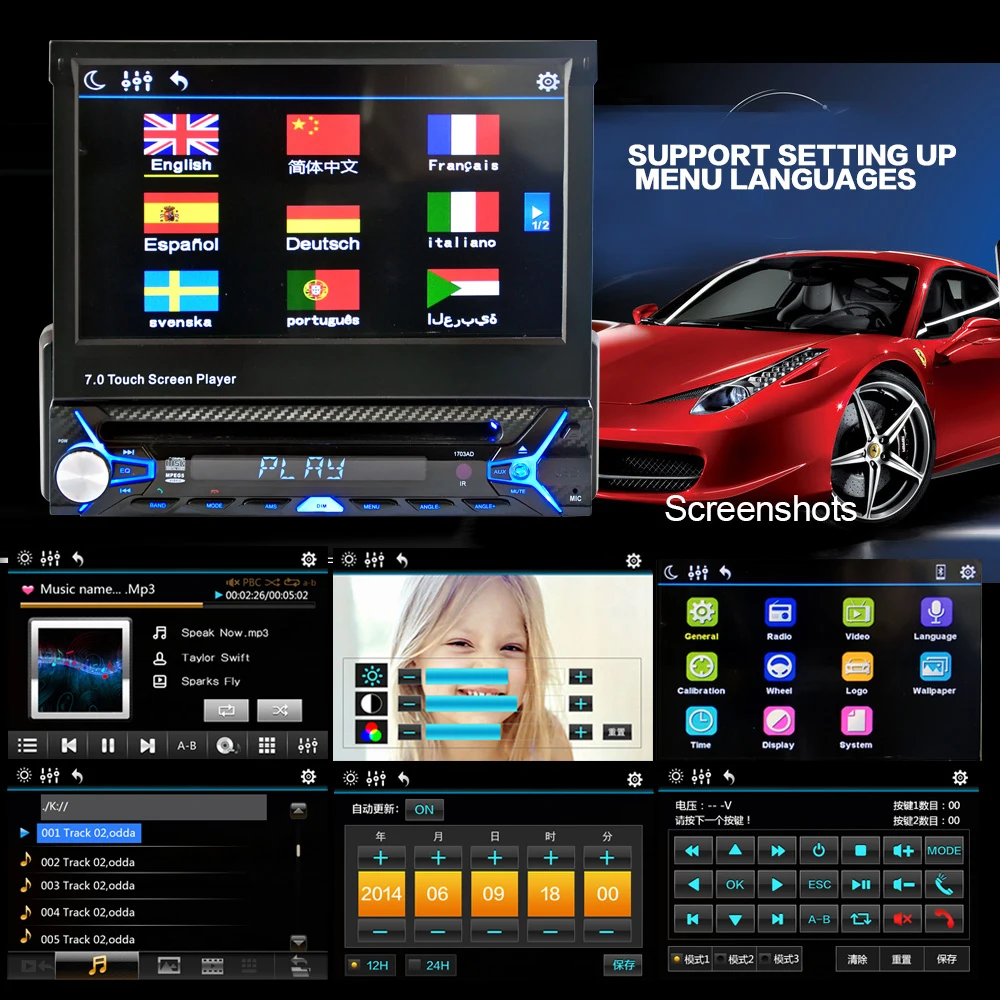Viewport: 1000px width, 1000px height.
Task: Open the equalizer sliders icon in top bar
Action: pos(137,81)
